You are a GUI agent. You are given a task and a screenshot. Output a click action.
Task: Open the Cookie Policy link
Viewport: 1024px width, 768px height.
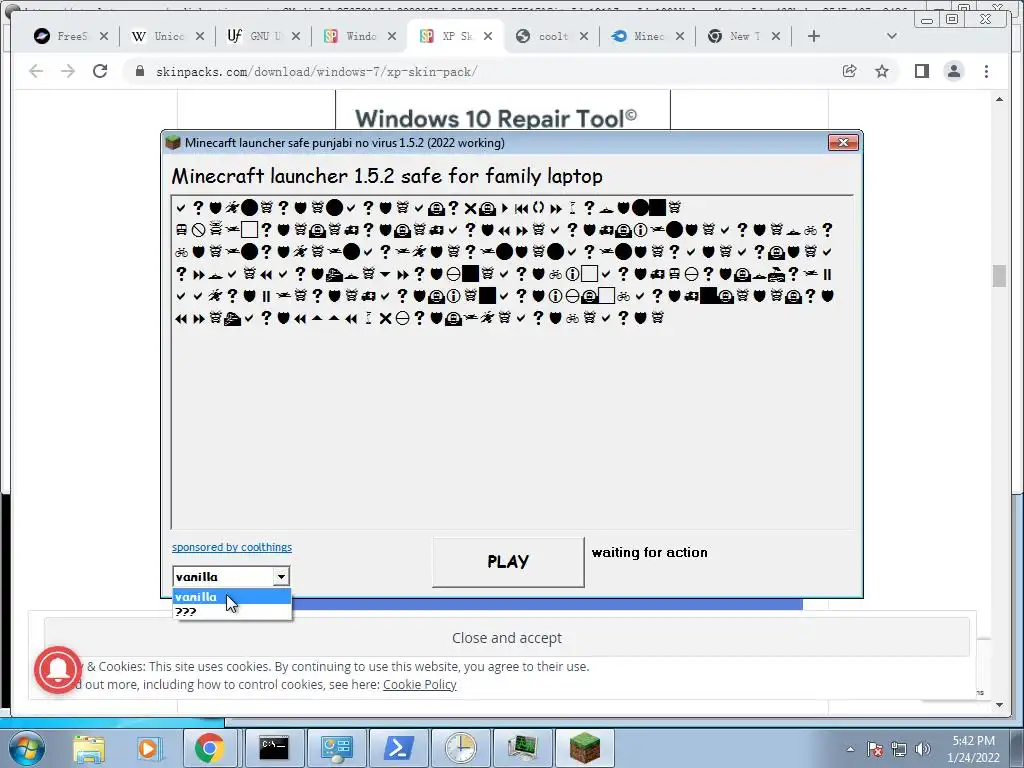(419, 684)
